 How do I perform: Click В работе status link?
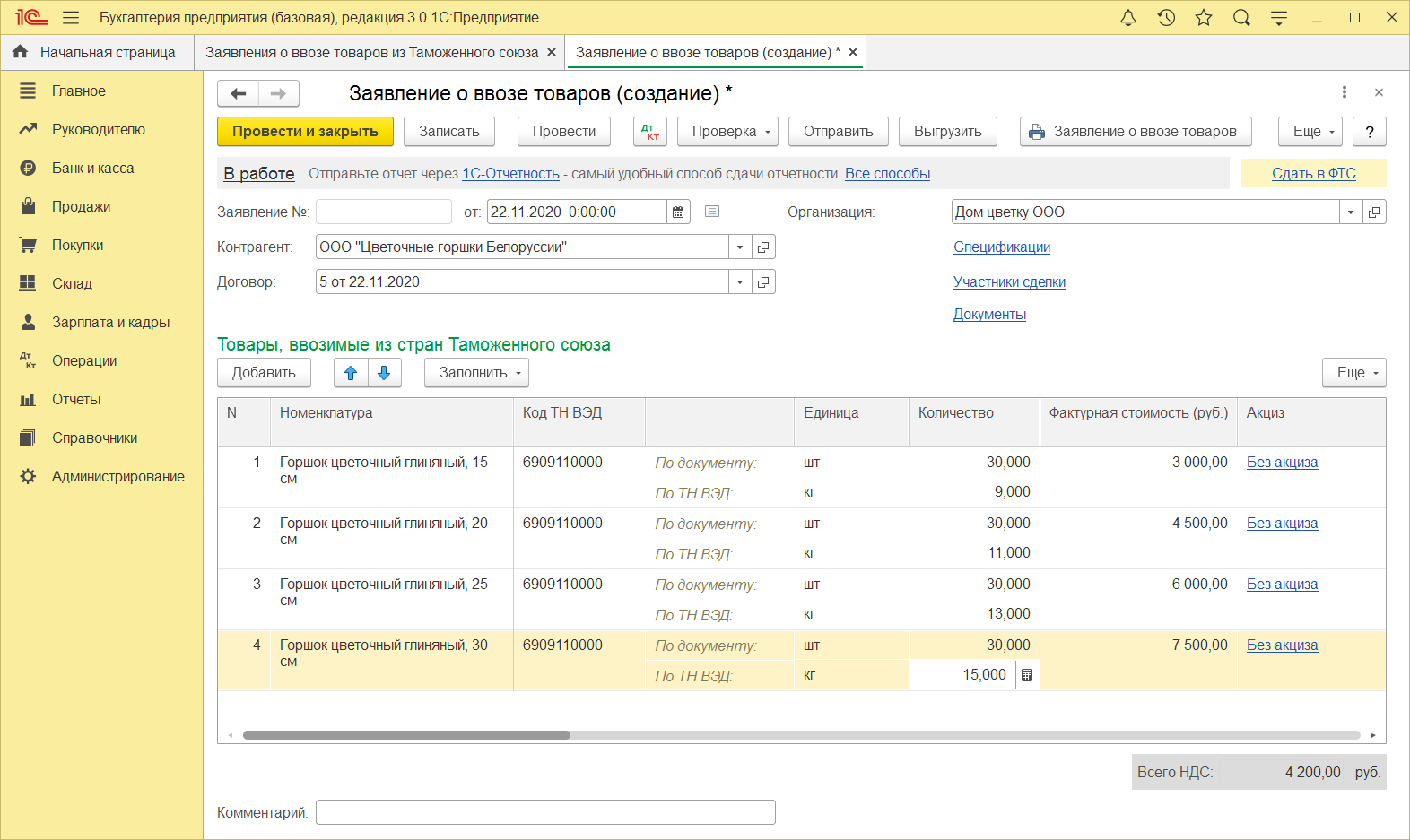[259, 174]
